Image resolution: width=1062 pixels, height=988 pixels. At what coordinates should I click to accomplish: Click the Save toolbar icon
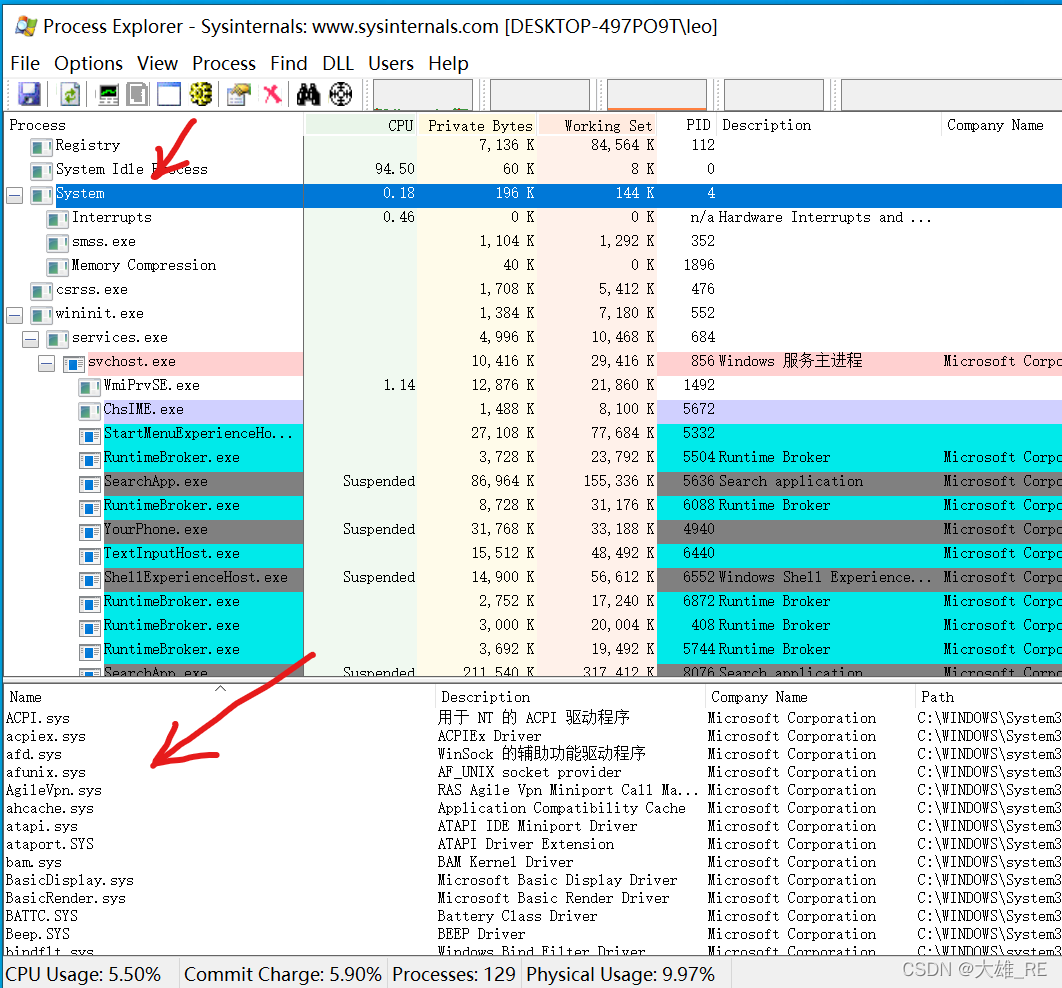(29, 93)
